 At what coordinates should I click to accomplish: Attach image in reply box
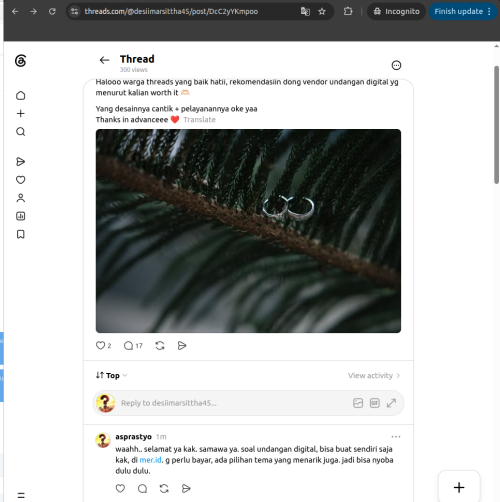tap(358, 403)
